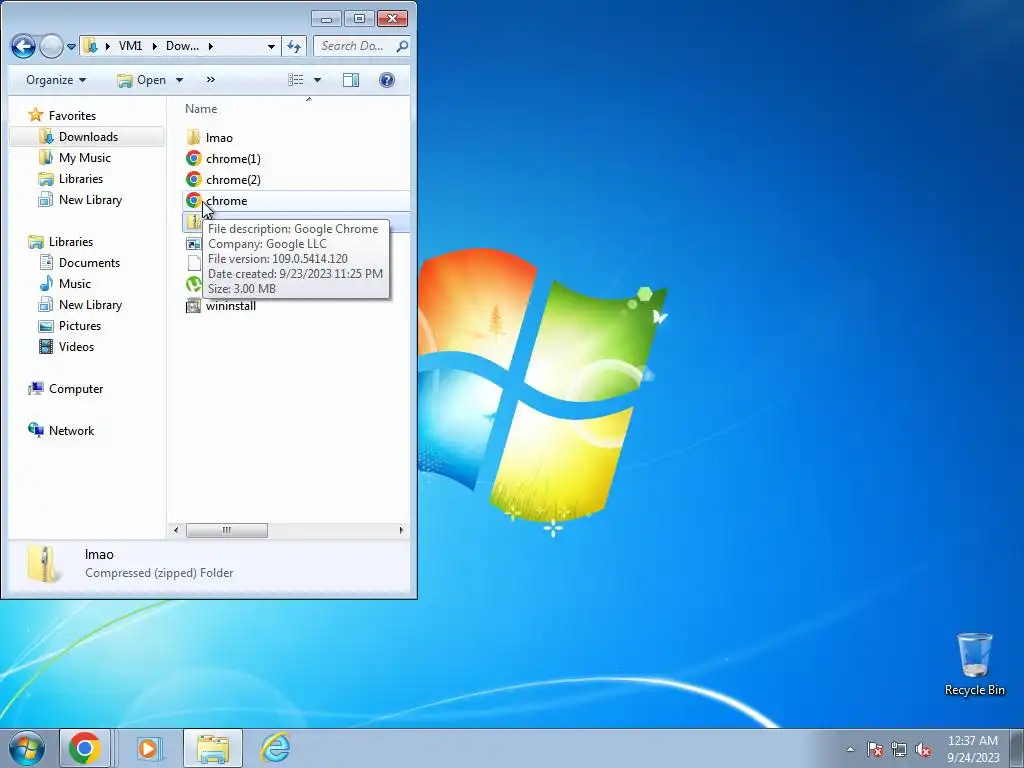Click the horizontal scrollbar right arrow
1024x768 pixels.
coord(401,530)
